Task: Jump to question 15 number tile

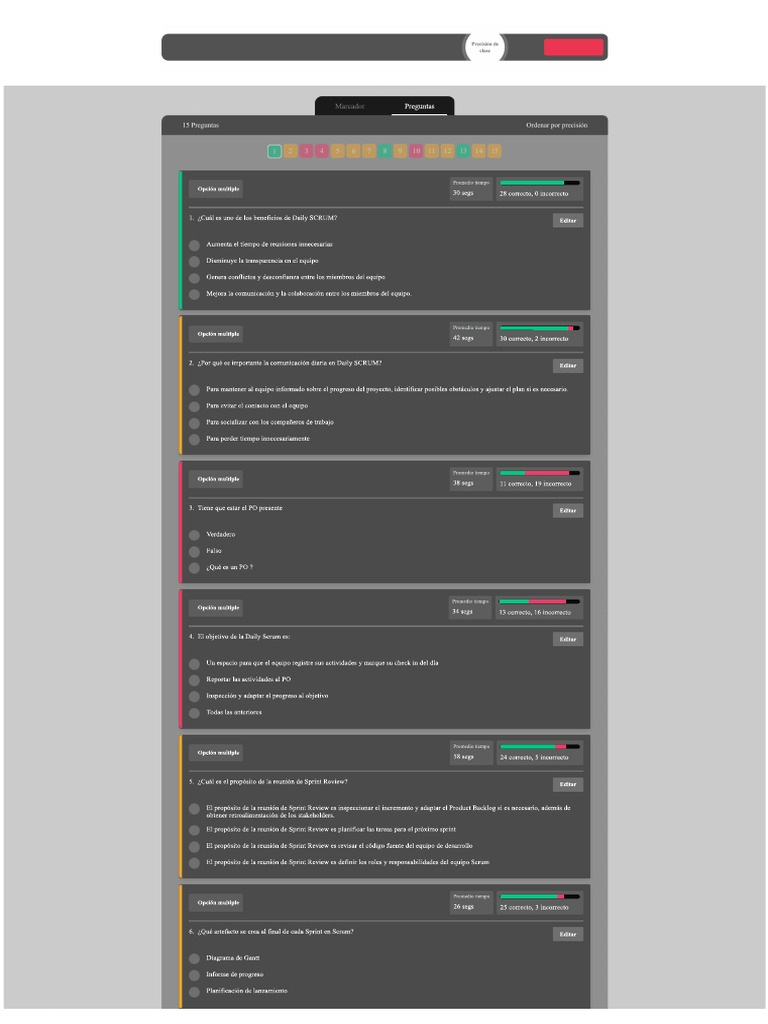Action: tap(494, 151)
